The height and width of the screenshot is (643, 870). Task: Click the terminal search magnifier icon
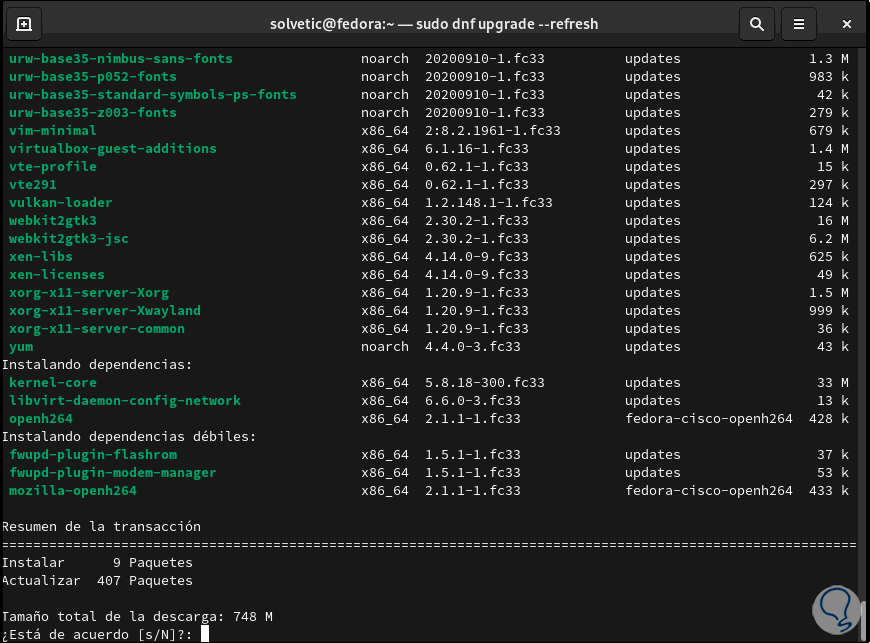[x=757, y=23]
